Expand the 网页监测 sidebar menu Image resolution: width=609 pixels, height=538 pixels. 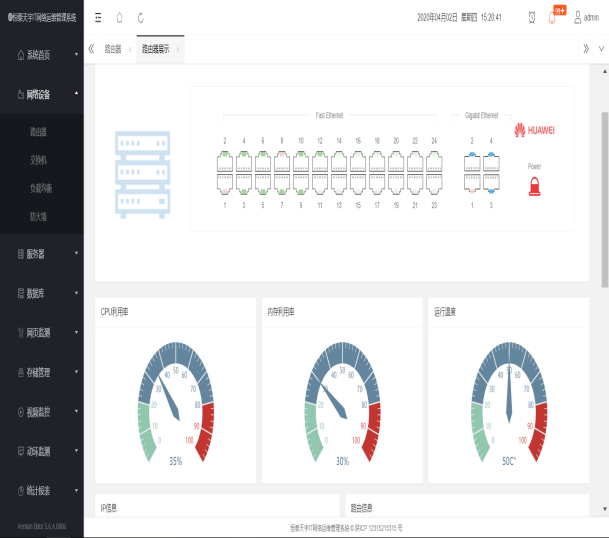(42, 333)
